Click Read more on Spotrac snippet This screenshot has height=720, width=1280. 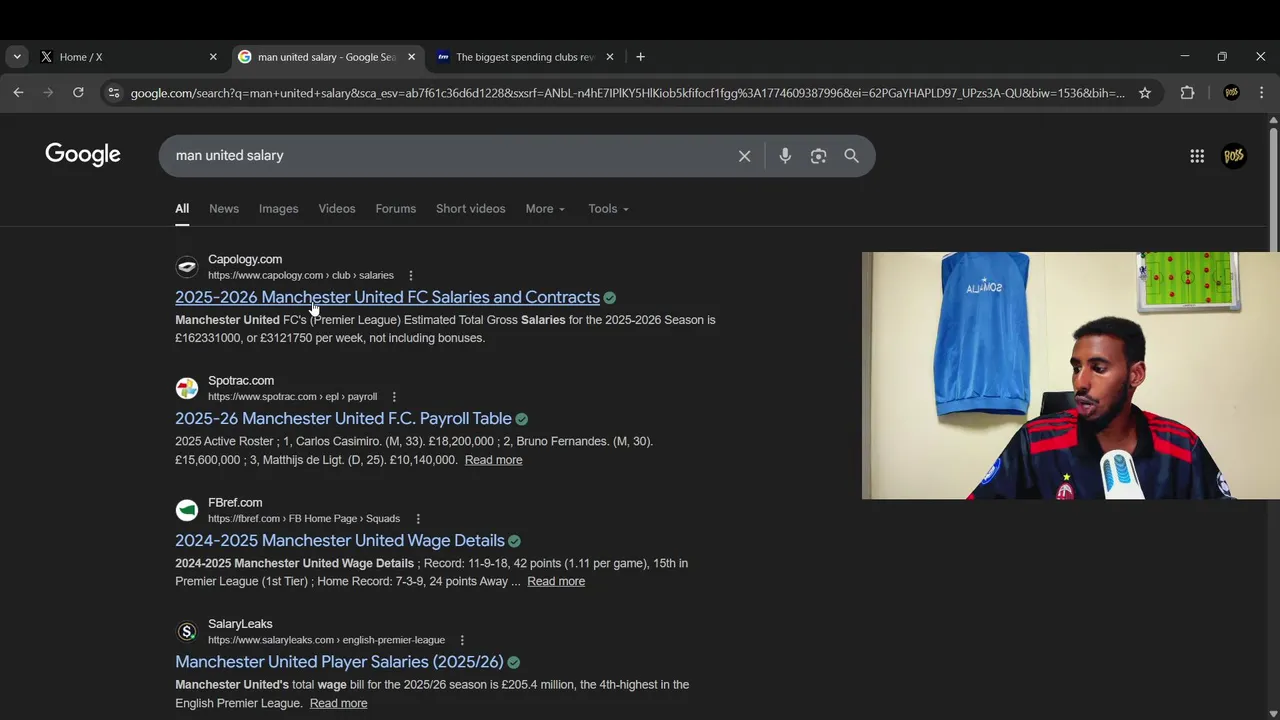click(x=493, y=460)
